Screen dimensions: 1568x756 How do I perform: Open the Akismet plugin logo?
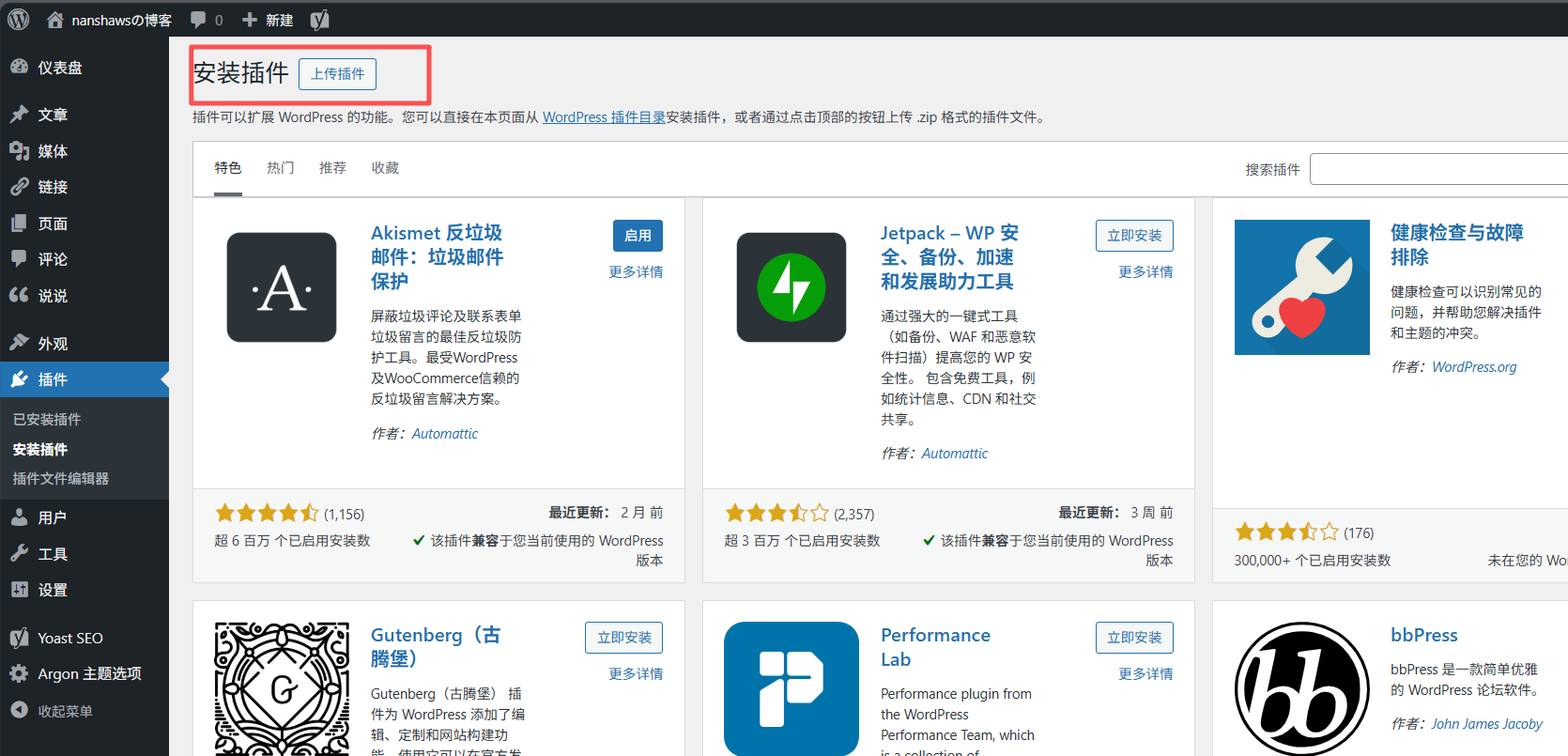(x=282, y=287)
